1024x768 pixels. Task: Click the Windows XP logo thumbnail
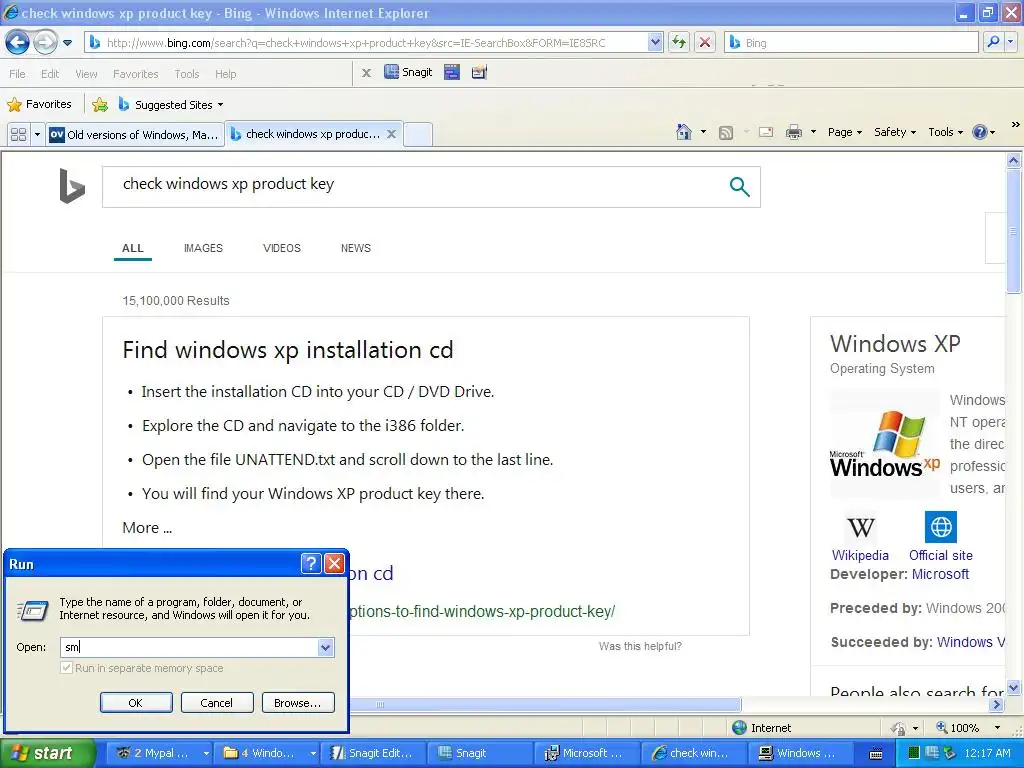[x=884, y=444]
